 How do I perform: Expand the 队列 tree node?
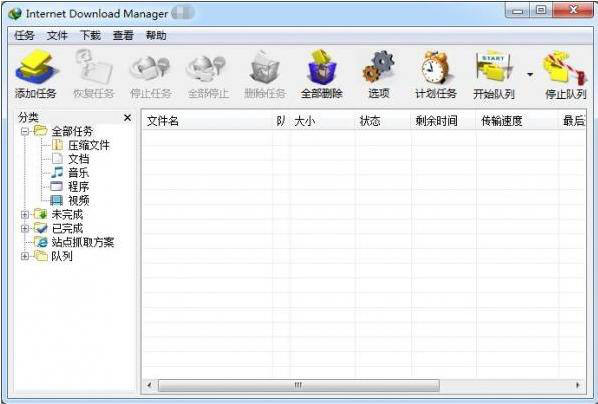pos(25,256)
